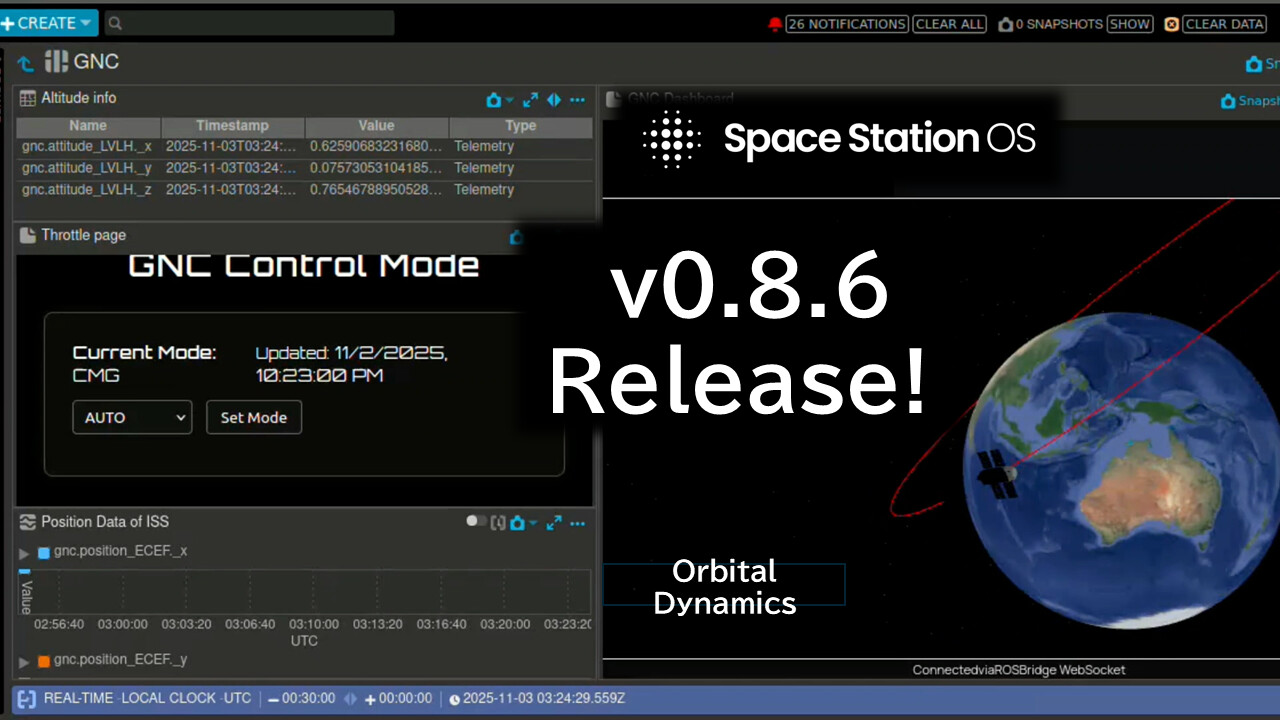The height and width of the screenshot is (720, 1280).
Task: Take a snapshot of the Throttle page
Action: [x=516, y=237]
